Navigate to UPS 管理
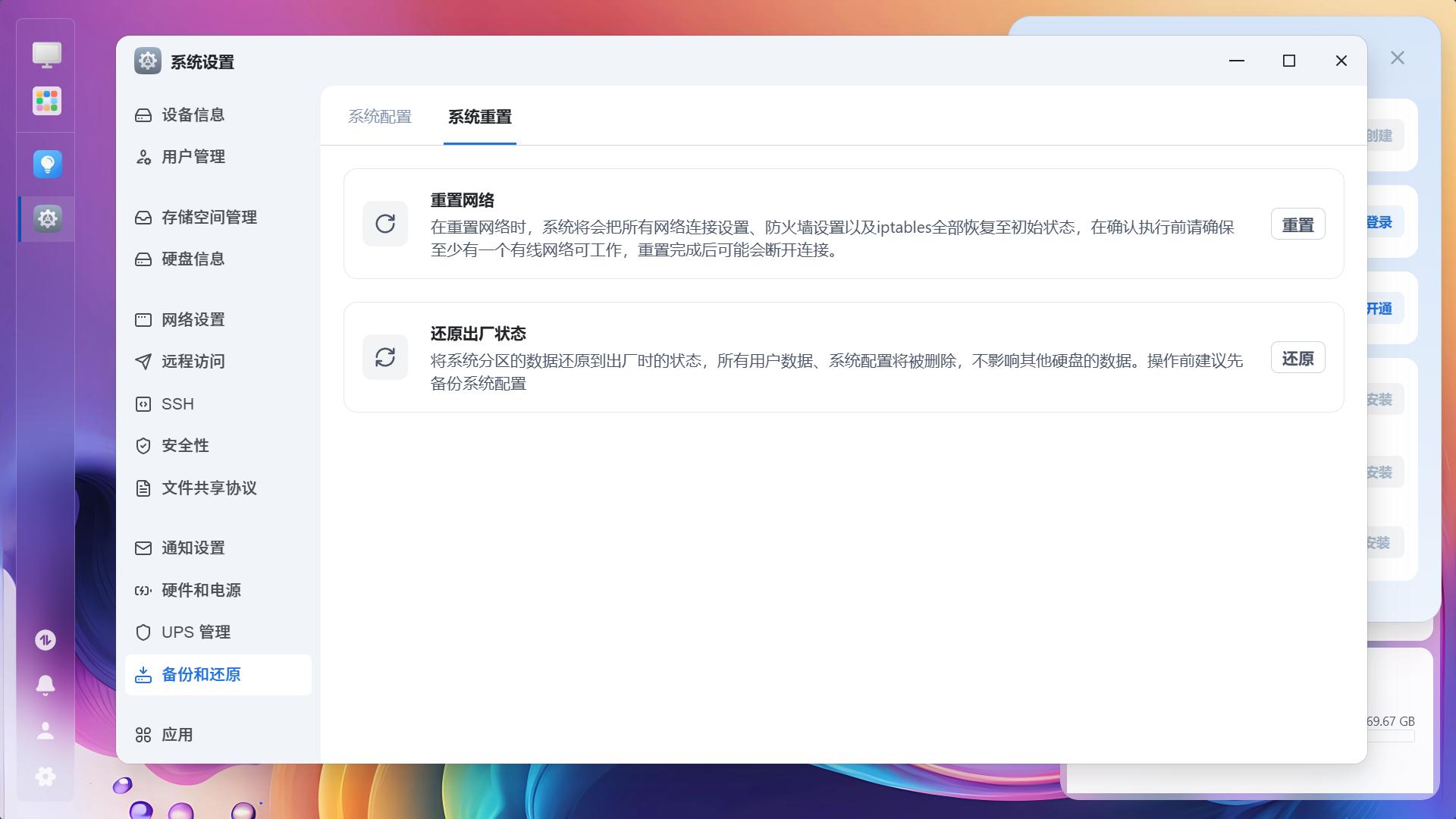1456x819 pixels. coord(196,632)
